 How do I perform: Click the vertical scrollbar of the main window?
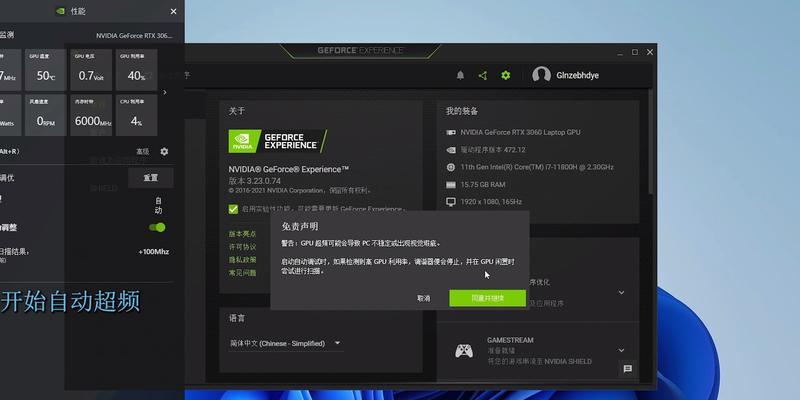651,142
